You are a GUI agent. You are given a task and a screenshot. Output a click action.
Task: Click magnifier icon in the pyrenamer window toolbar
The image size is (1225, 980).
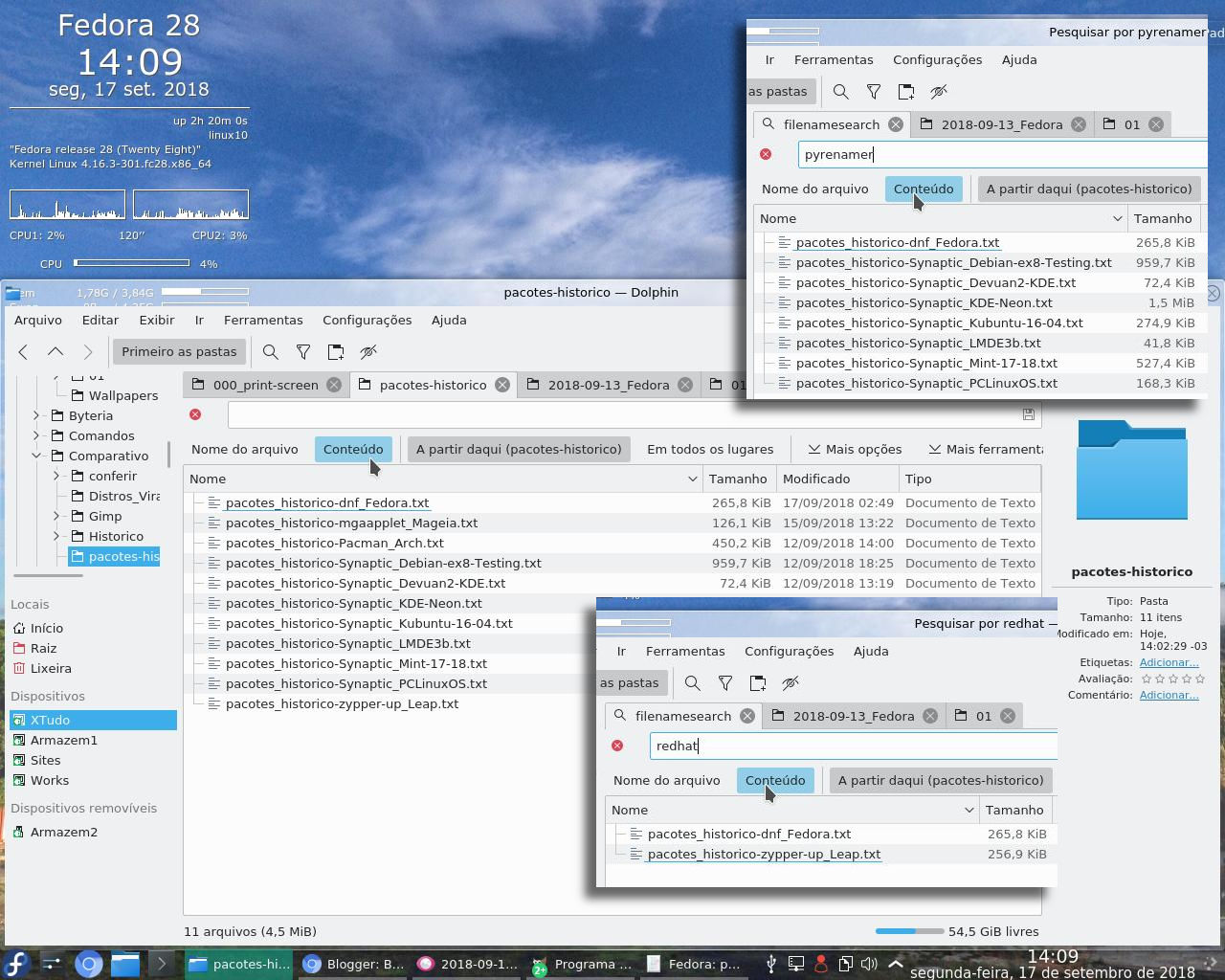(841, 92)
